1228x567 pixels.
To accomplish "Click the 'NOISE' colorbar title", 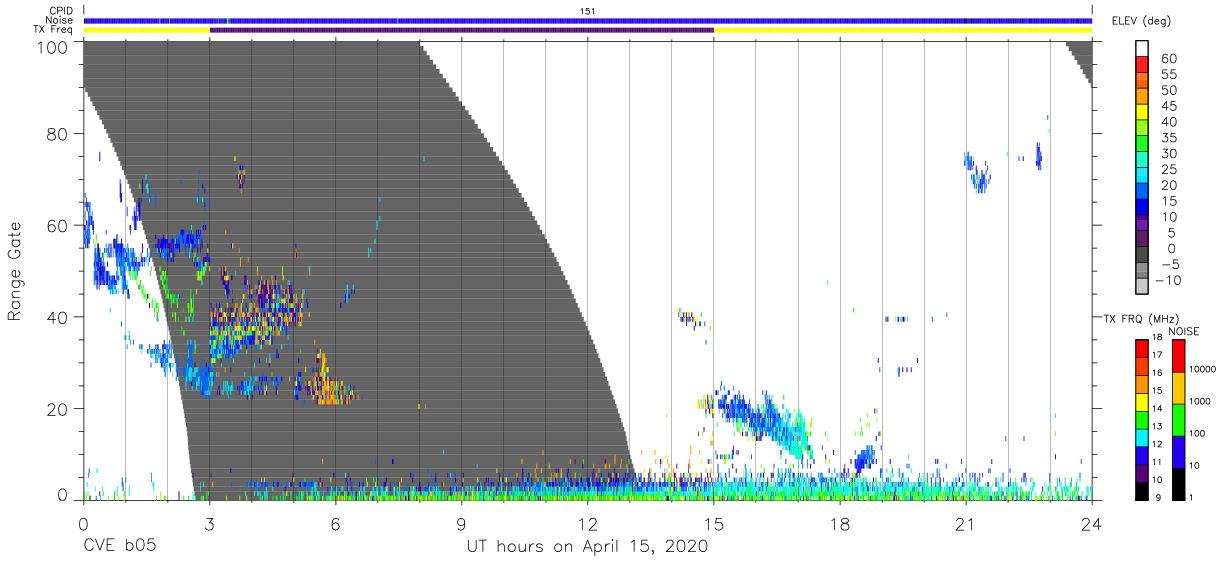I will click(x=1184, y=331).
